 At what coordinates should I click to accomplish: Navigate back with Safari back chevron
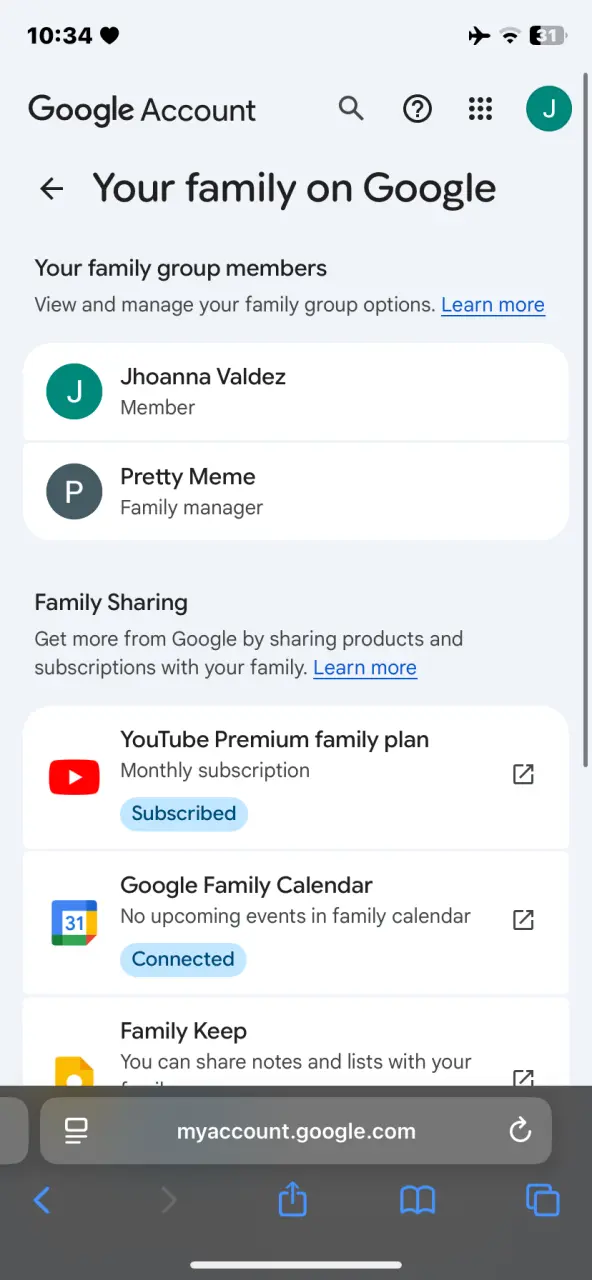42,1200
